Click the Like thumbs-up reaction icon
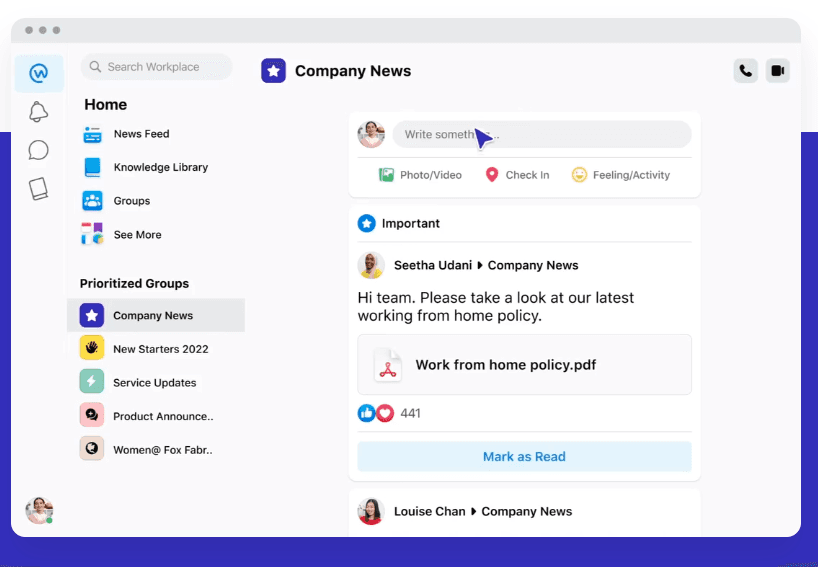Screen dimensions: 818x567 point(367,413)
